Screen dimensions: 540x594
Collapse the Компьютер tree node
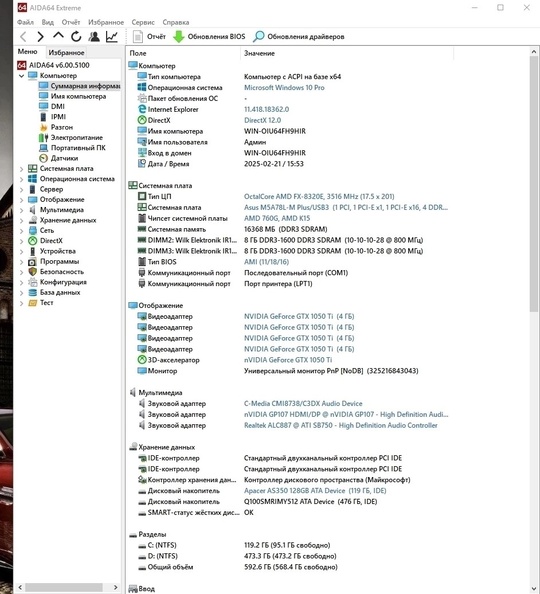tap(22, 76)
